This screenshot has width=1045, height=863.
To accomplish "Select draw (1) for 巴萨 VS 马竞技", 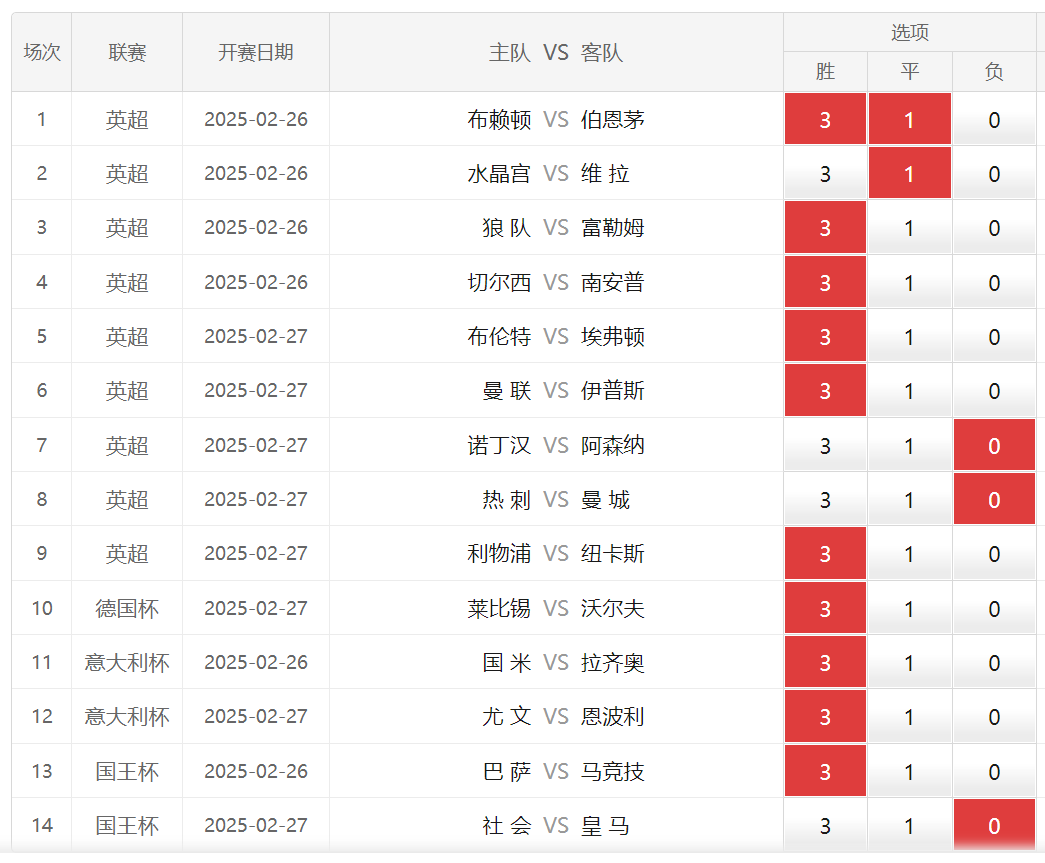I will [910, 771].
